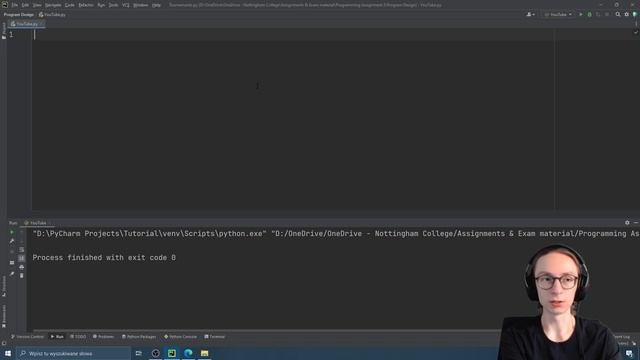Image resolution: width=640 pixels, height=360 pixels.
Task: Start debugging with the green bug icon
Action: point(589,14)
